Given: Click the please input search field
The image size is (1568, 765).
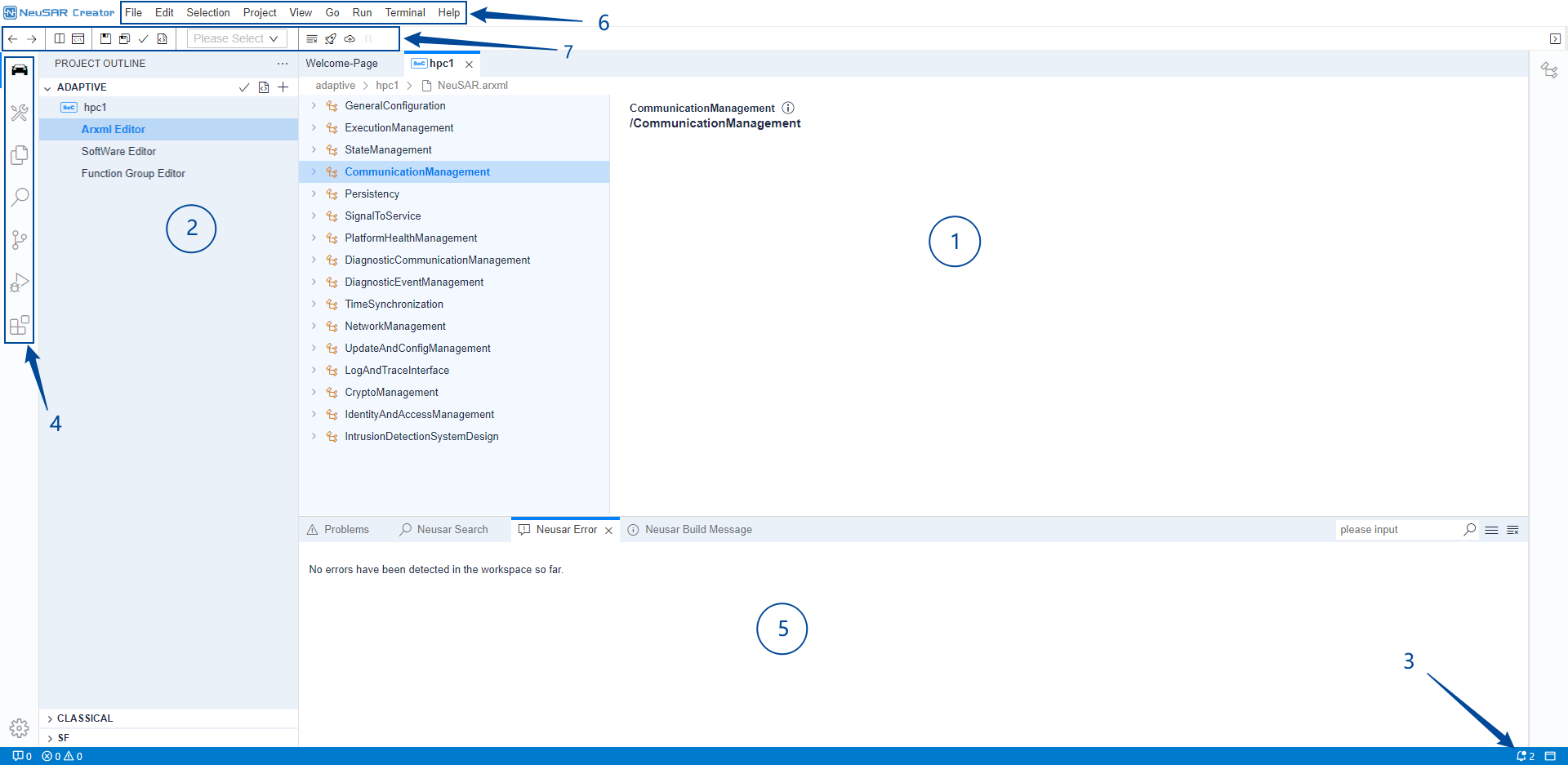Looking at the screenshot, I should 1398,530.
